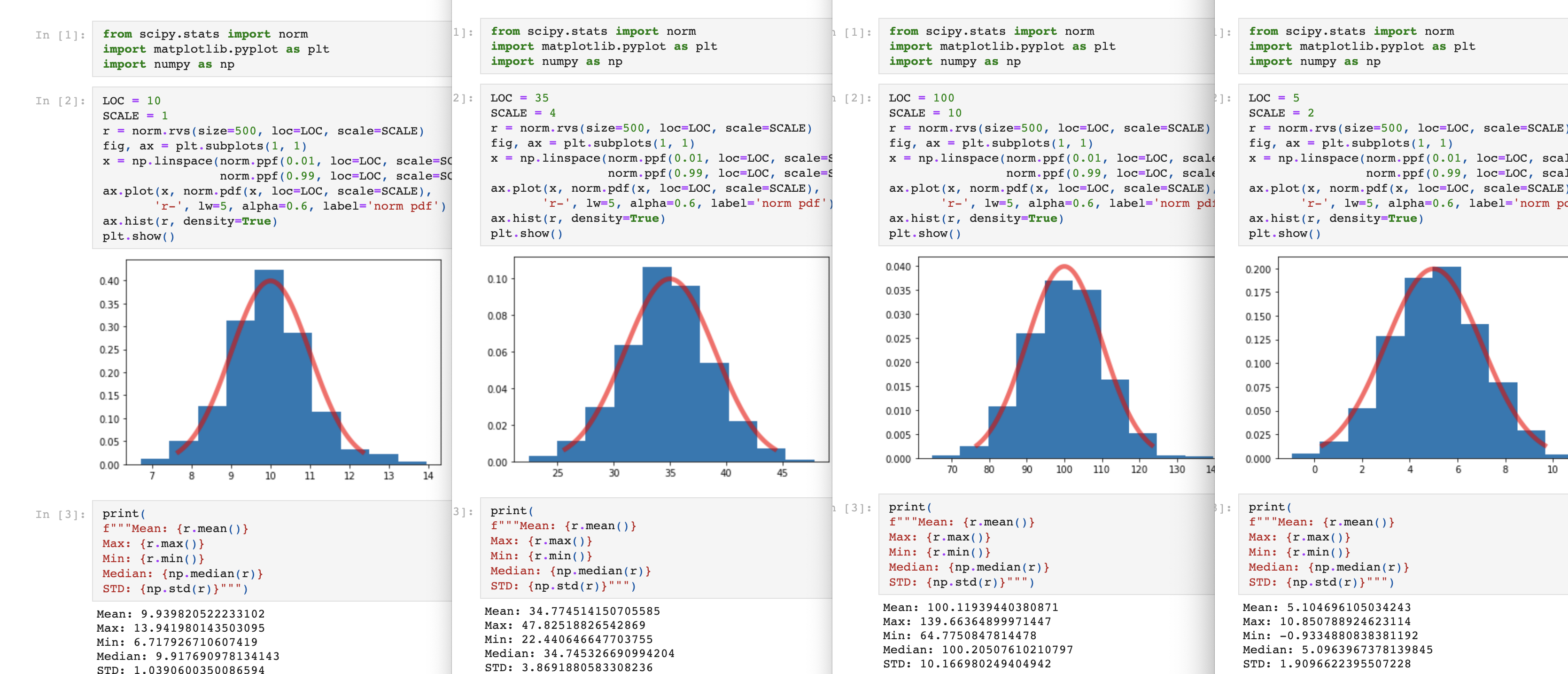Click the In [2]: prompt of leftmost notebook
Screen dimensions: 1568x674
(60, 101)
